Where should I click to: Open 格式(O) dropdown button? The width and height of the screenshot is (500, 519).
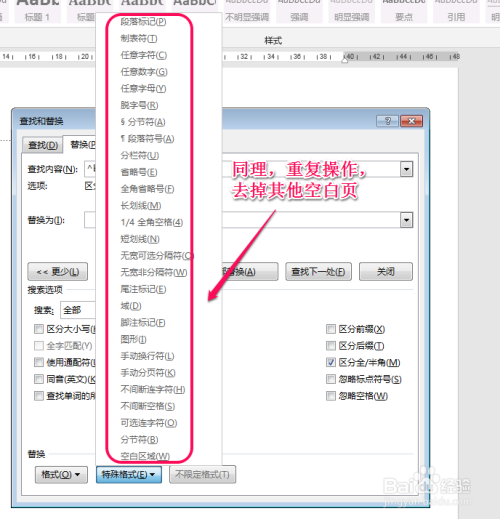[61, 474]
